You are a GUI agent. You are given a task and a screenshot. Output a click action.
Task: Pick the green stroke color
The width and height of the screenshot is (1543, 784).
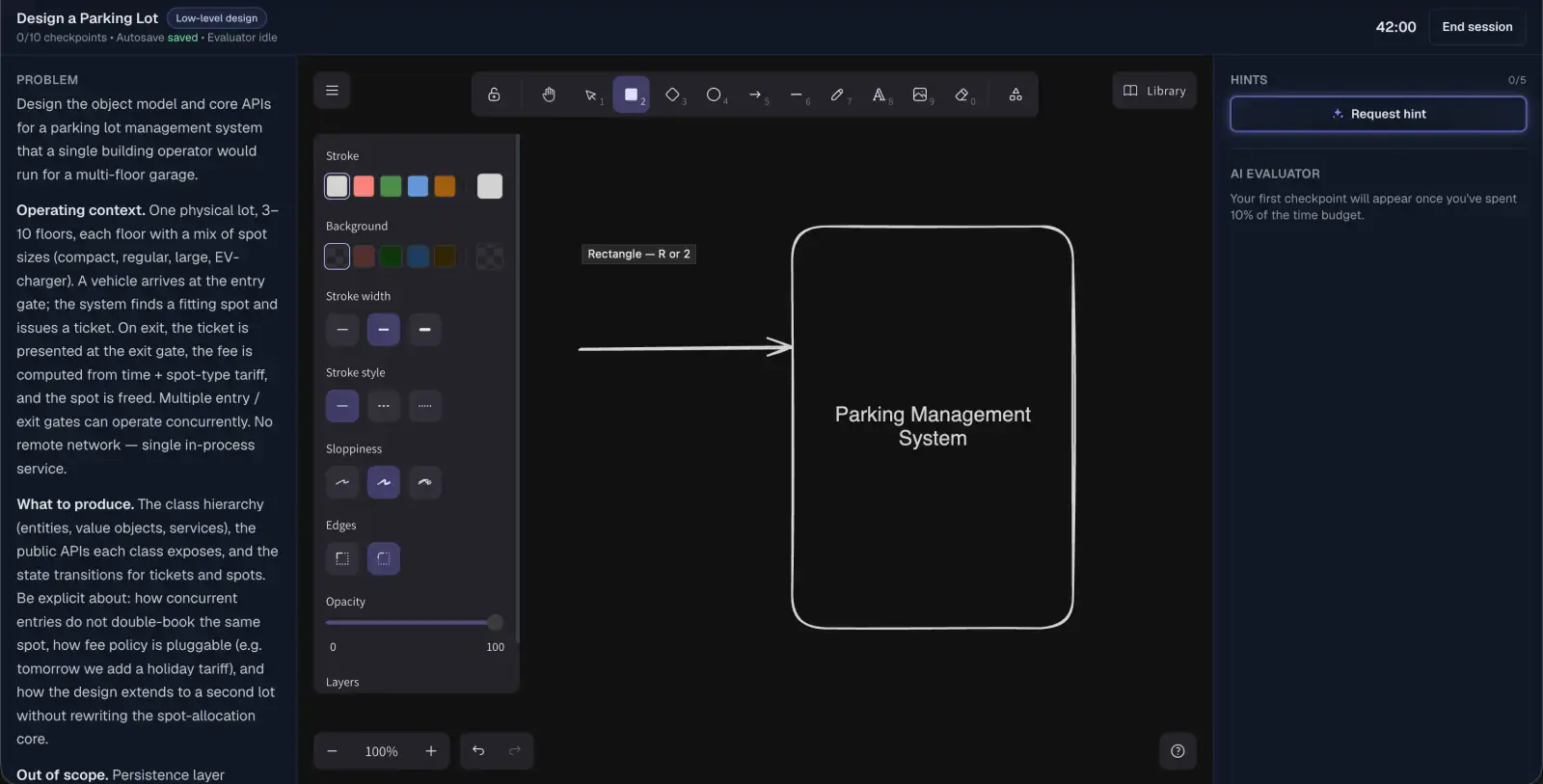pos(391,186)
